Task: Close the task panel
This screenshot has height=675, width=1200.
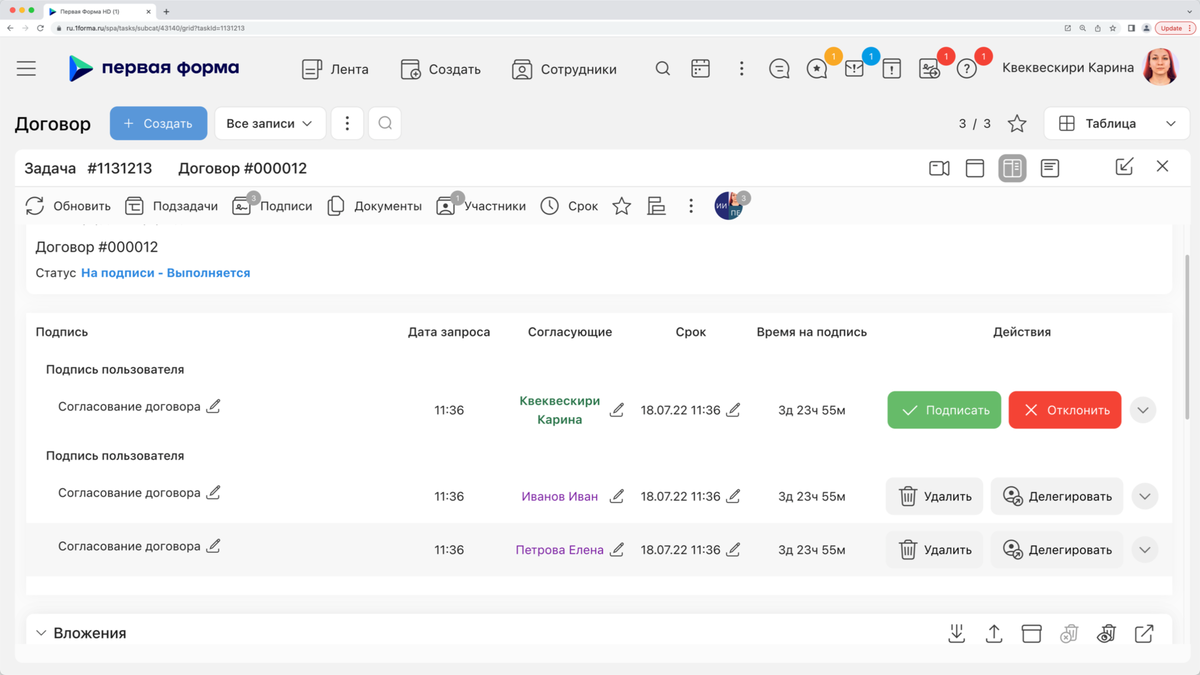Action: pos(1162,167)
